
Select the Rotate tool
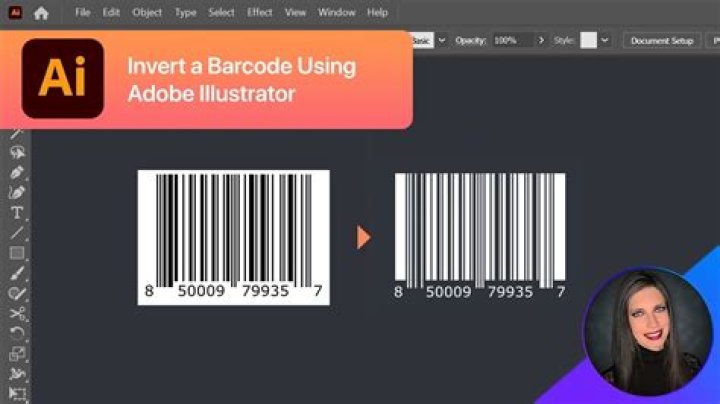pyautogui.click(x=17, y=333)
